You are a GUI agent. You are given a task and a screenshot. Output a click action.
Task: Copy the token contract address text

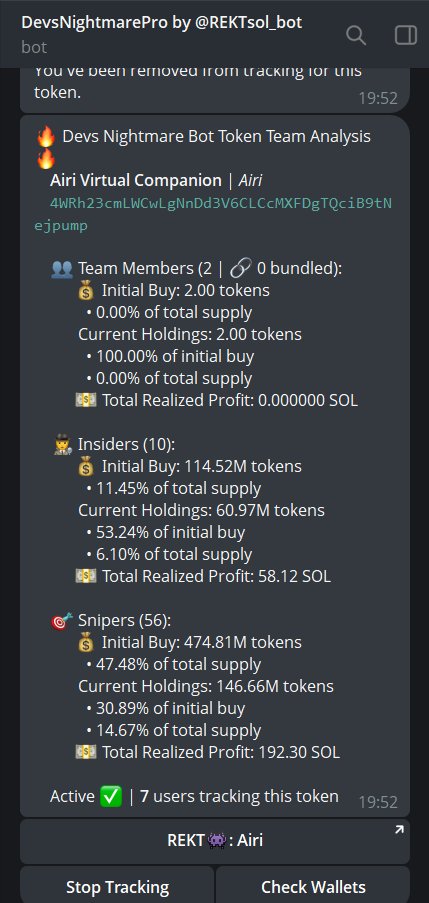[x=213, y=214]
